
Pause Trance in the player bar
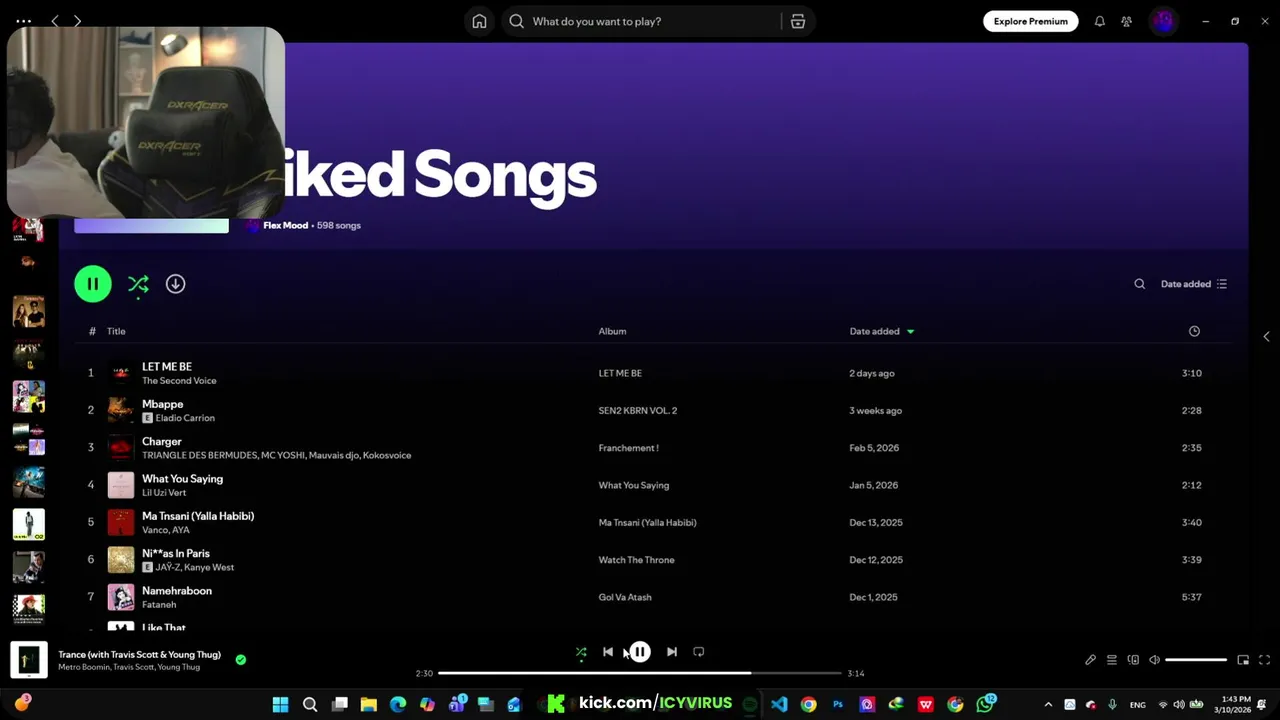click(640, 652)
